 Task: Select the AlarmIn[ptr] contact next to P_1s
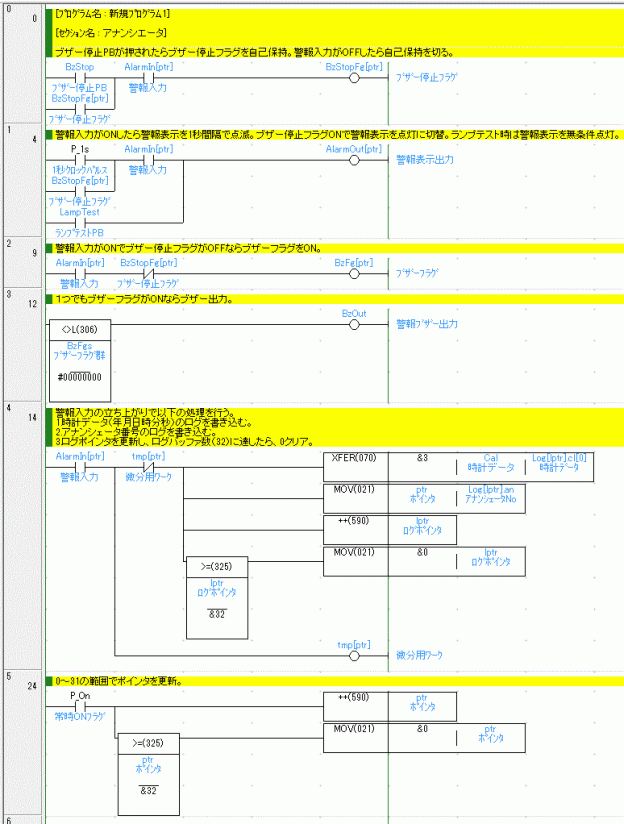148,160
